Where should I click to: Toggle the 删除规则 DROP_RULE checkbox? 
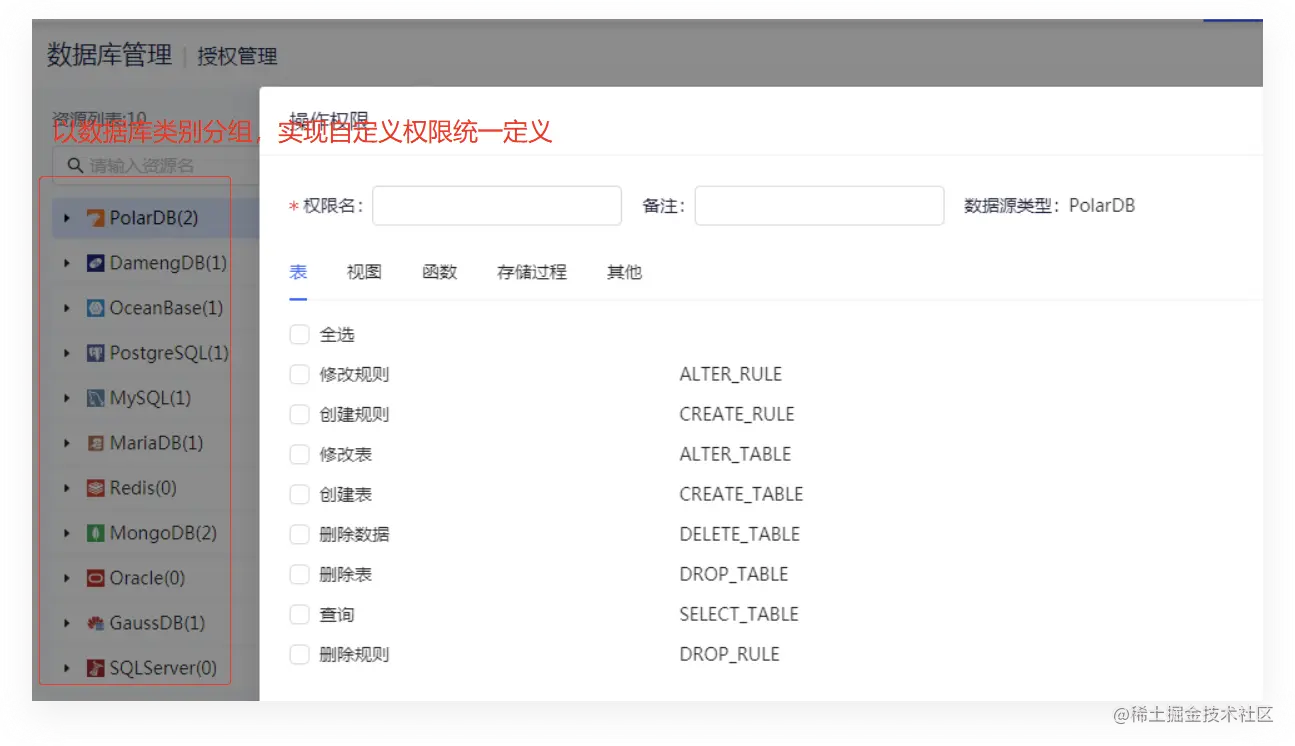coord(299,654)
